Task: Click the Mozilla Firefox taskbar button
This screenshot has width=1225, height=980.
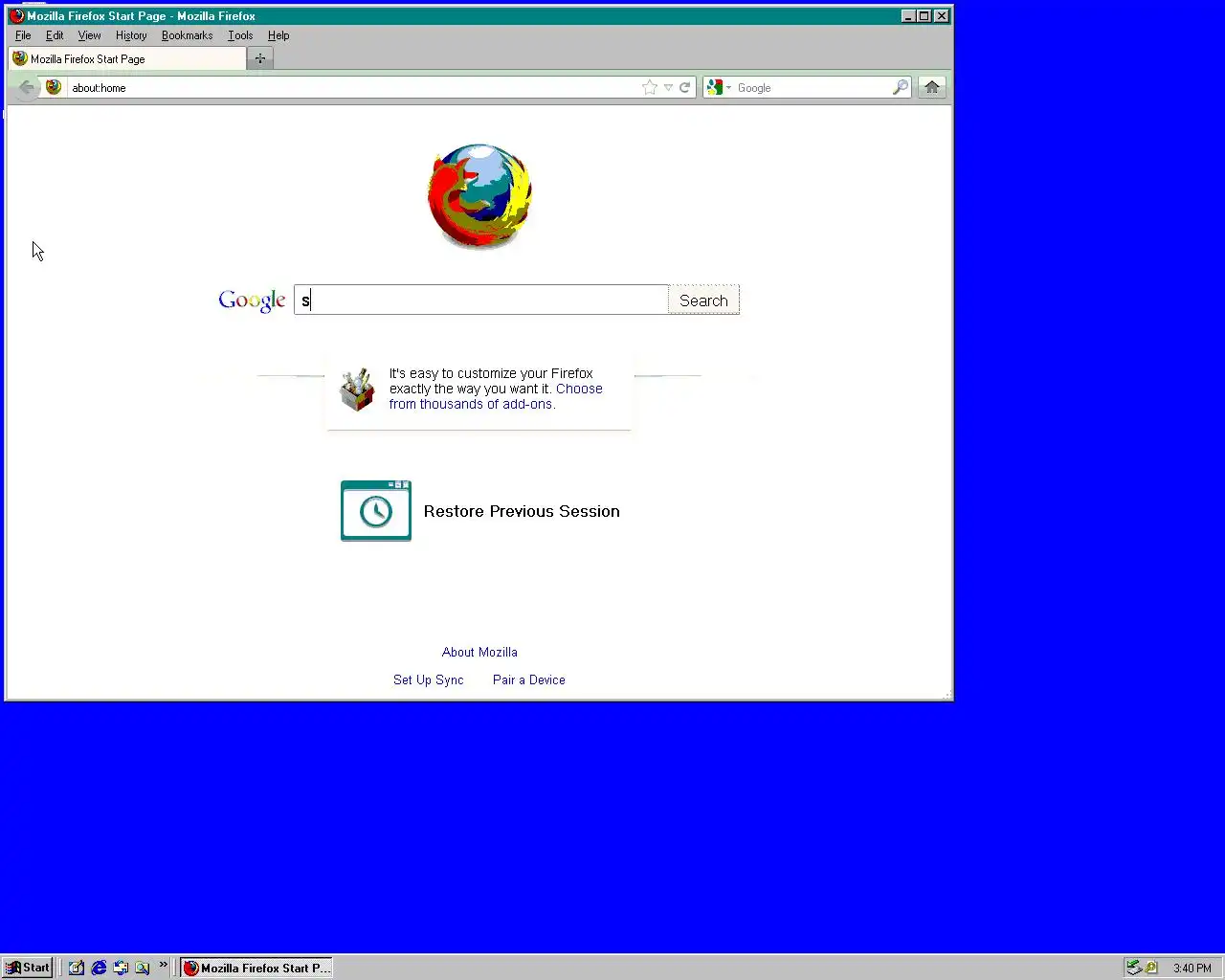Action: [256, 968]
